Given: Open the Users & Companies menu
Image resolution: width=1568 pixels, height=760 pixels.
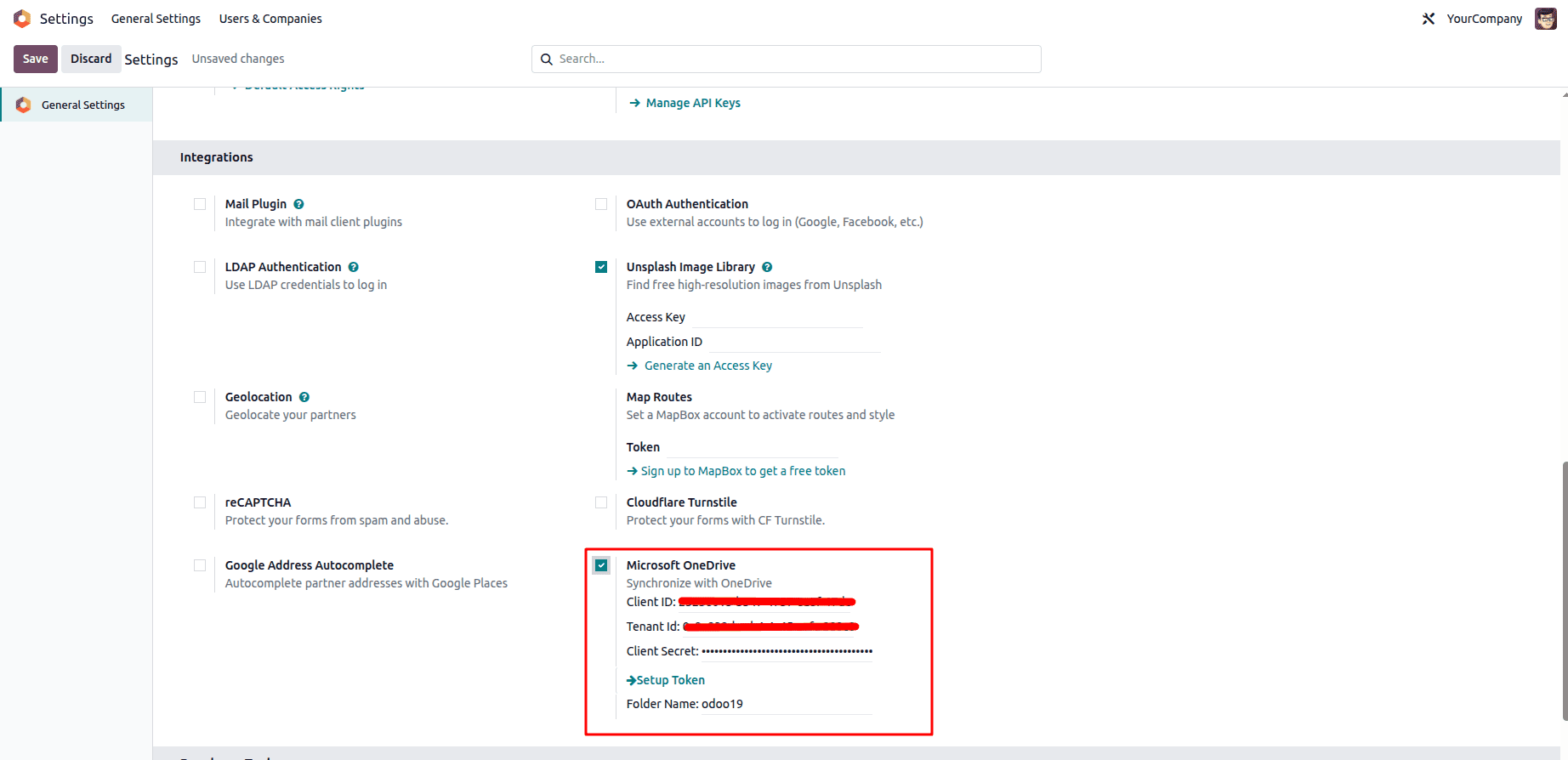Looking at the screenshot, I should pyautogui.click(x=270, y=19).
